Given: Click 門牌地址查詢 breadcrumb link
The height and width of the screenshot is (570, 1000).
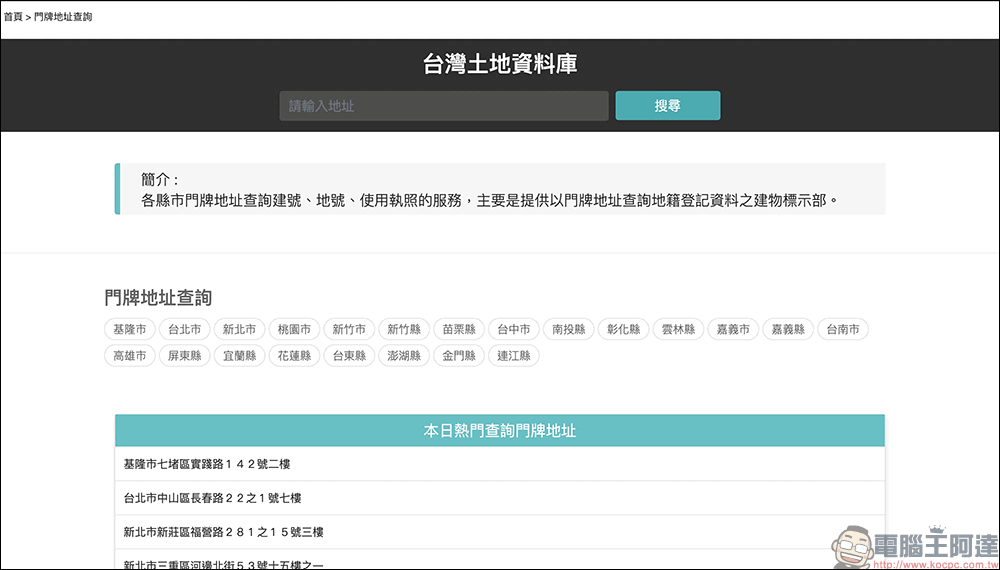Looking at the screenshot, I should [x=63, y=17].
